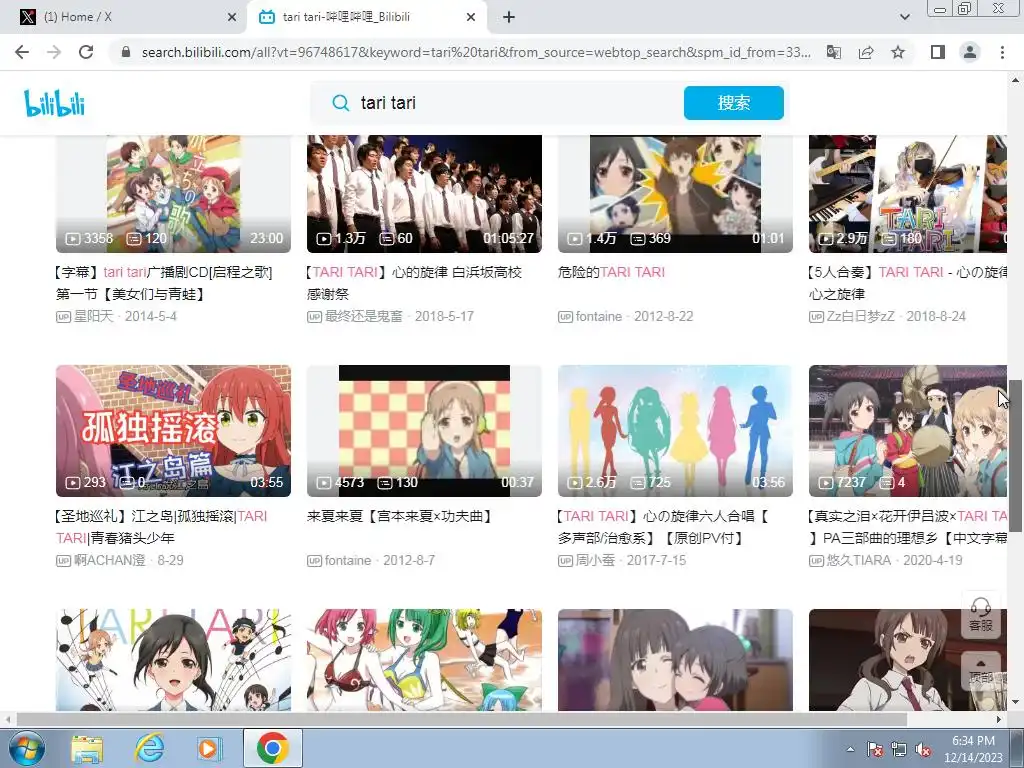1024x768 pixels.
Task: Show hidden system tray icons arrow
Action: (850, 749)
